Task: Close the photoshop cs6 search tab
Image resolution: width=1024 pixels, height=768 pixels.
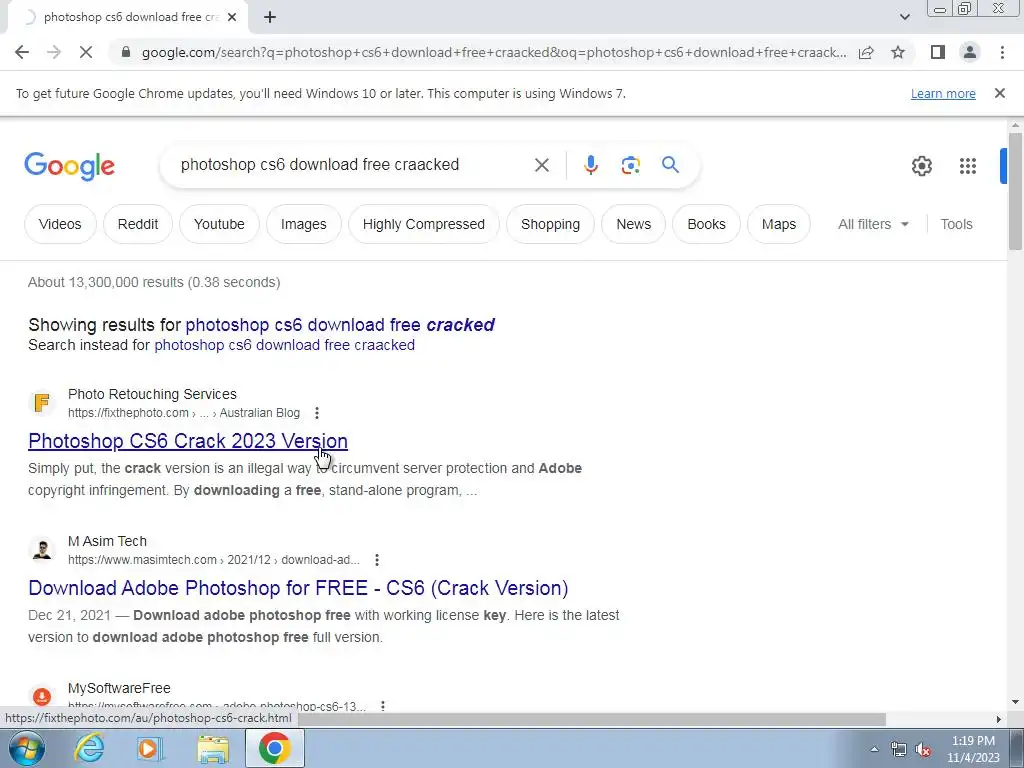Action: pyautogui.click(x=232, y=18)
